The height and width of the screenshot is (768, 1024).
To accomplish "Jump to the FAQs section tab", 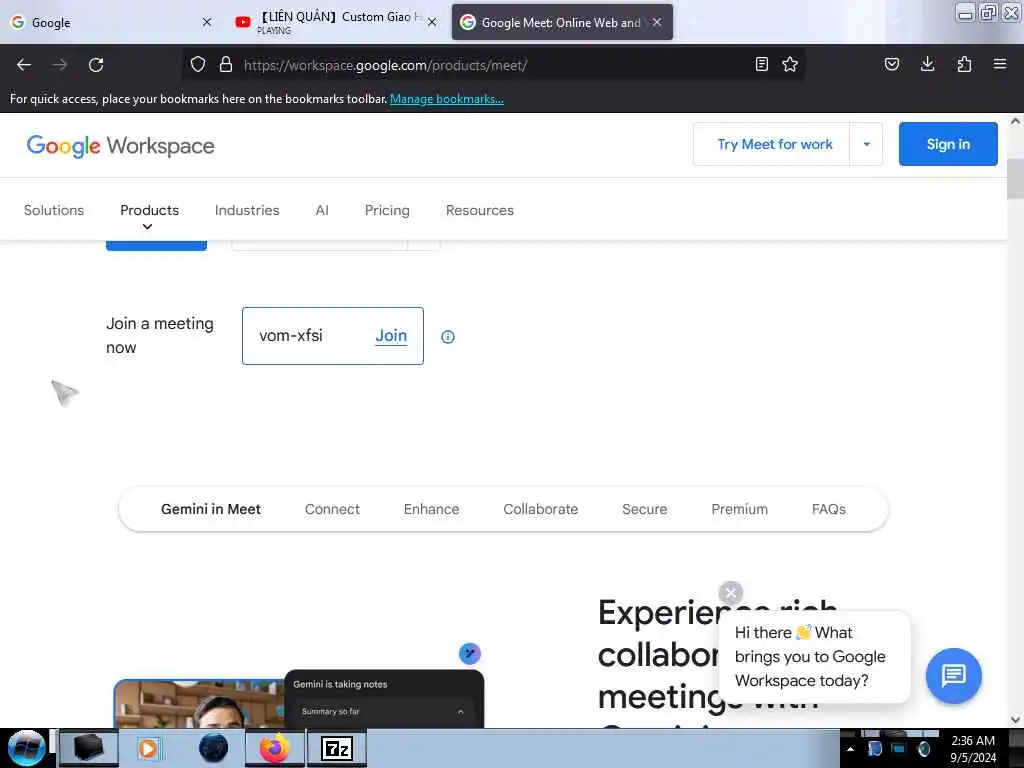I will [x=828, y=509].
